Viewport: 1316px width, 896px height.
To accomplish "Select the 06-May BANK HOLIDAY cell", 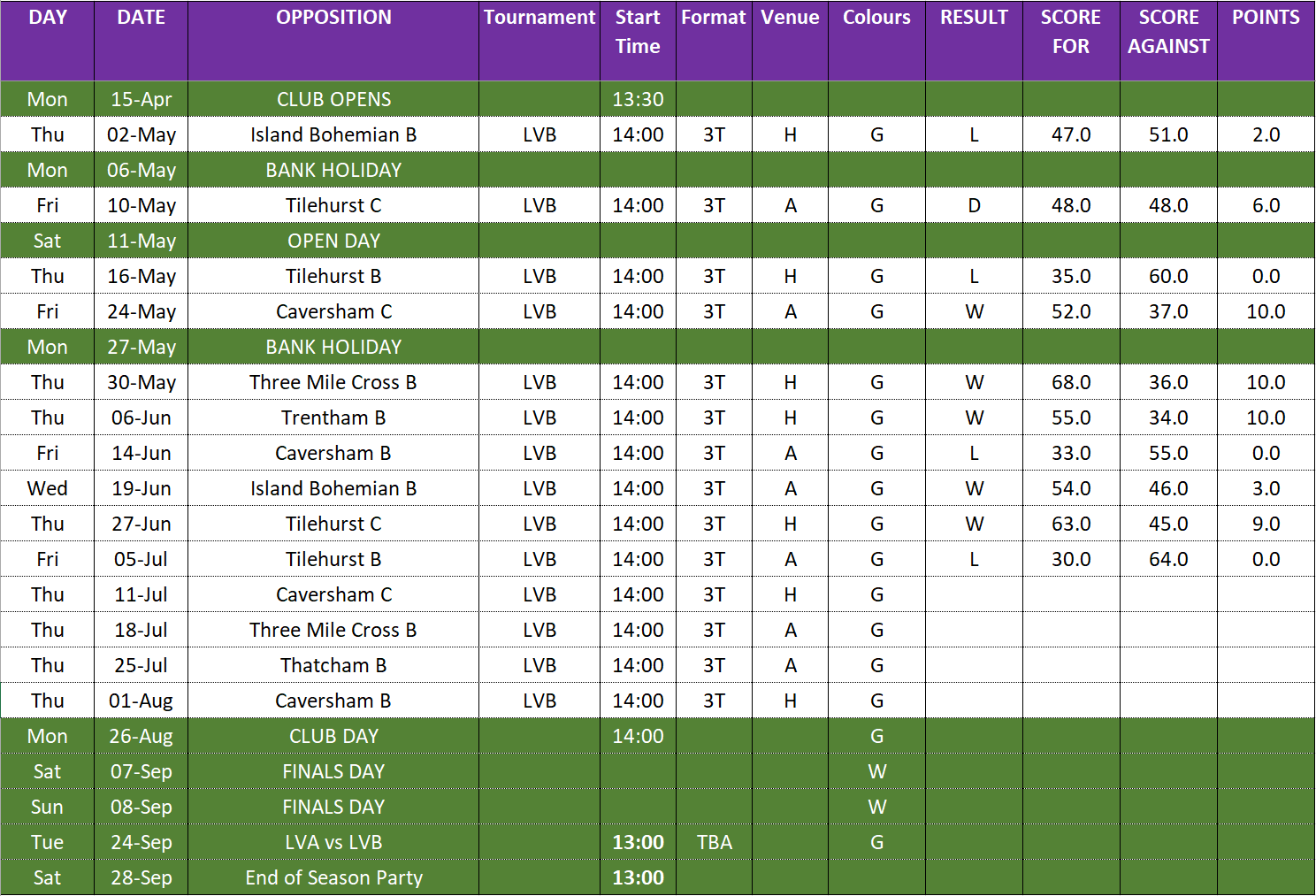I will click(333, 170).
